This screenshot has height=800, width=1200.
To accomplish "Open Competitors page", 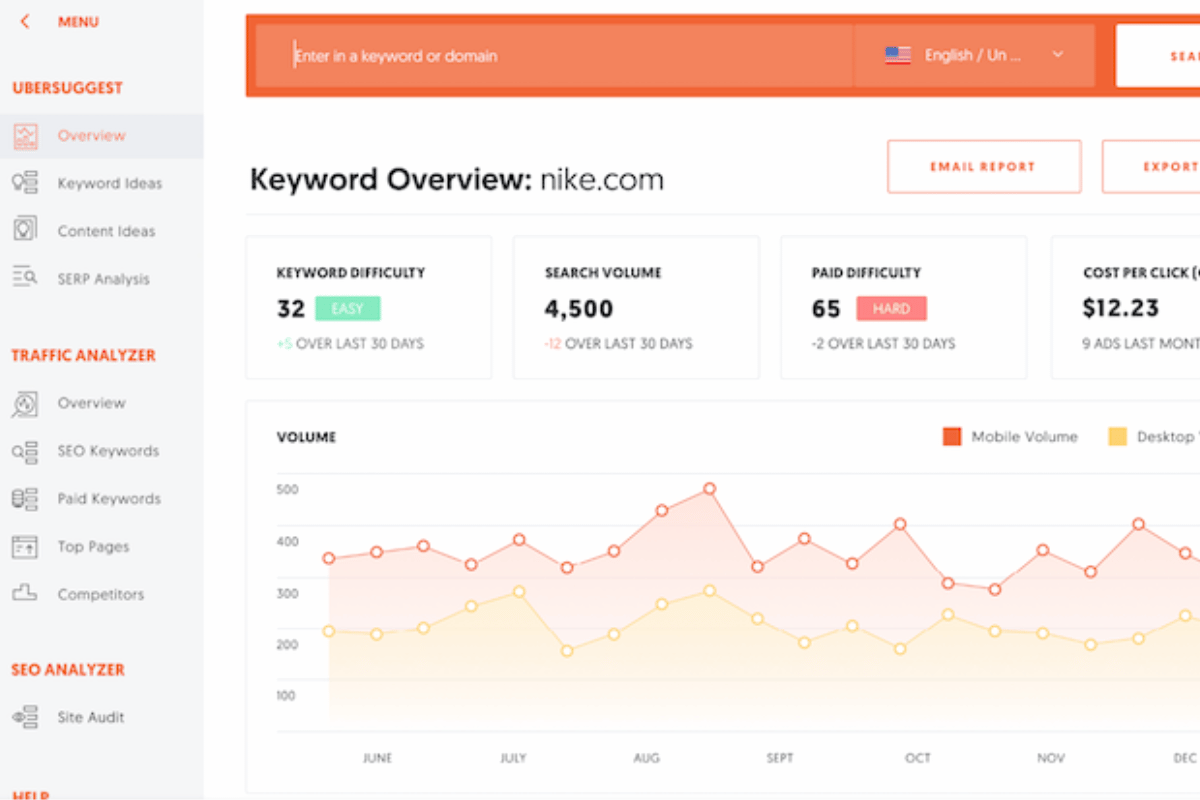I will 101,594.
